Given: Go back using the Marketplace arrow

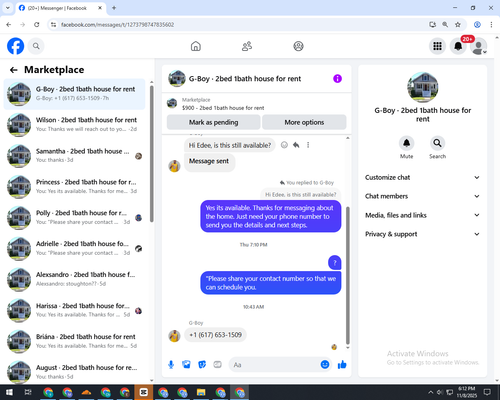Looking at the screenshot, I should [14, 70].
